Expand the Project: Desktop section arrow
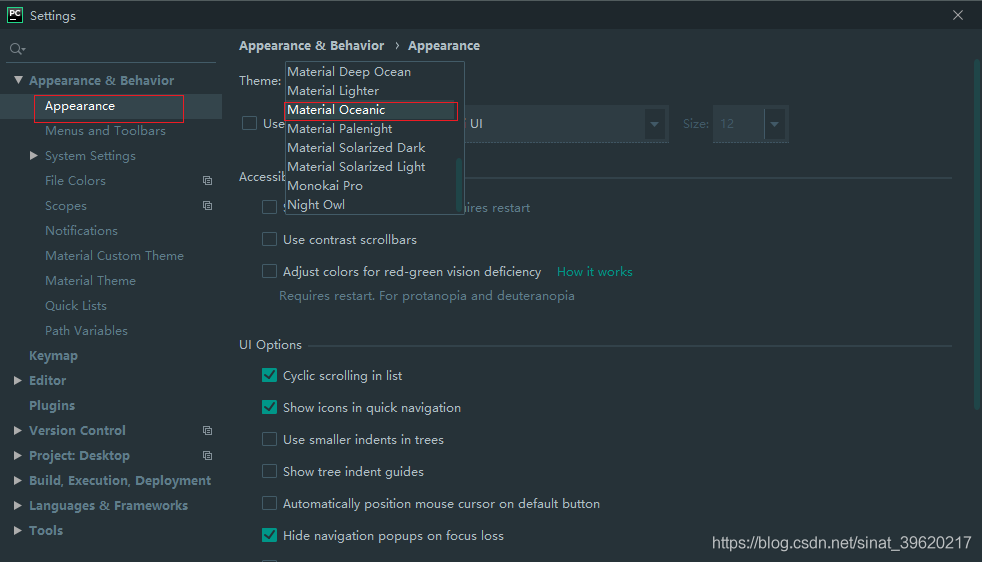Viewport: 982px width, 562px height. [x=18, y=455]
